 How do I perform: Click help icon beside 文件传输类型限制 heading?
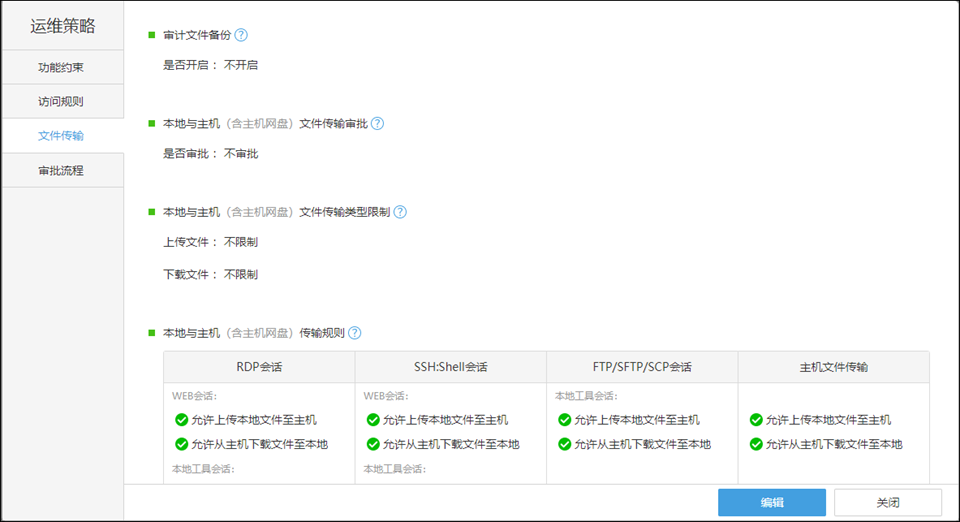[x=400, y=212]
